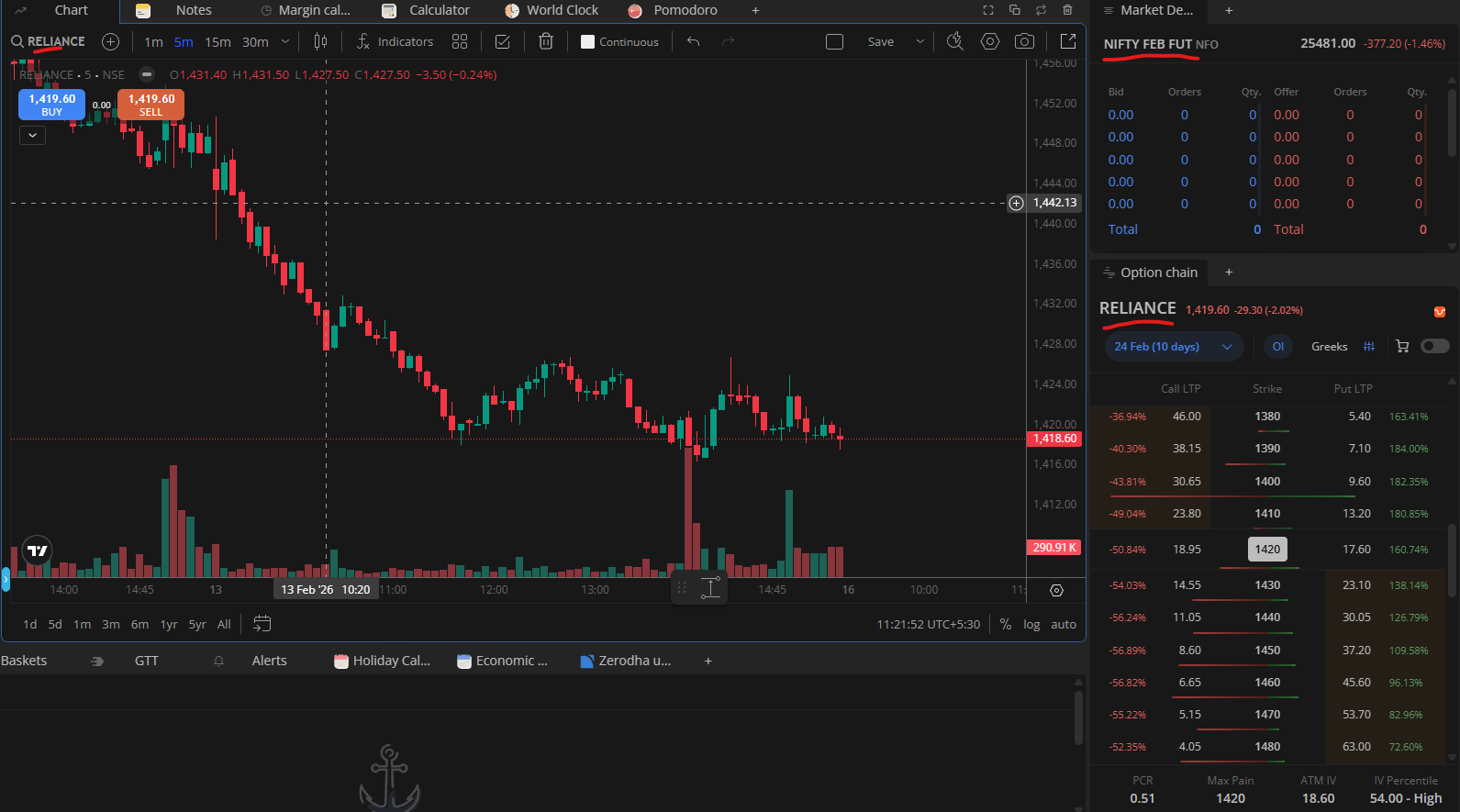The height and width of the screenshot is (812, 1460).
Task: Expand the Save layout dropdown arrow
Action: click(x=919, y=41)
